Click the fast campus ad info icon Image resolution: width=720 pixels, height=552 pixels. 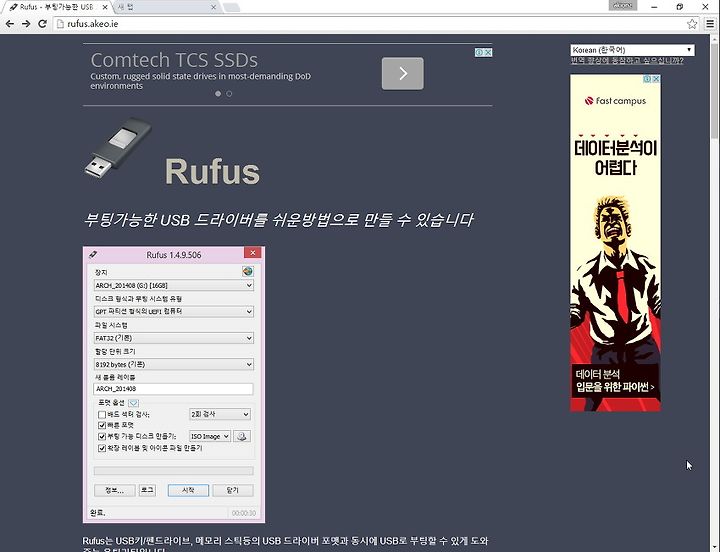tap(647, 79)
